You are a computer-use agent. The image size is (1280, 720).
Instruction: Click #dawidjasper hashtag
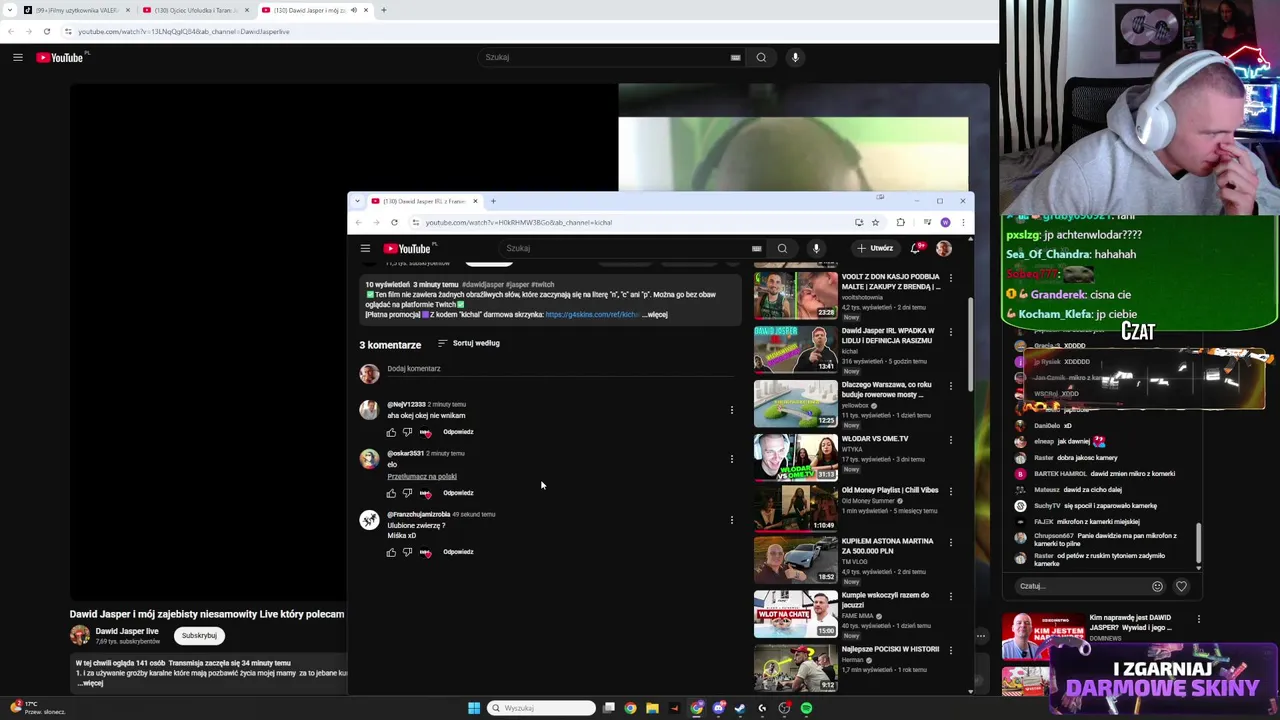pos(483,285)
